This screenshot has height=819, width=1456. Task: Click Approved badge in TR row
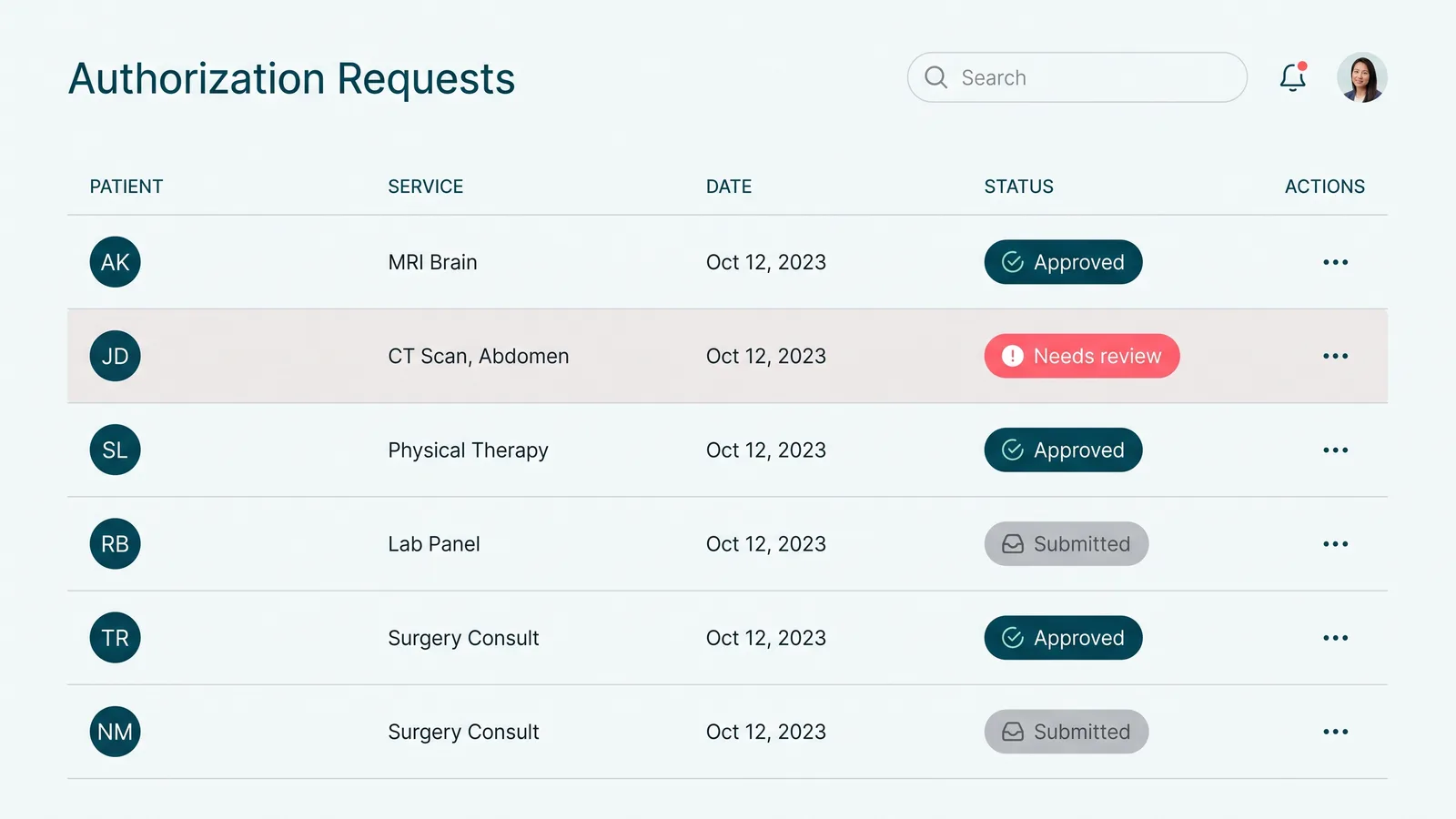[1063, 638]
